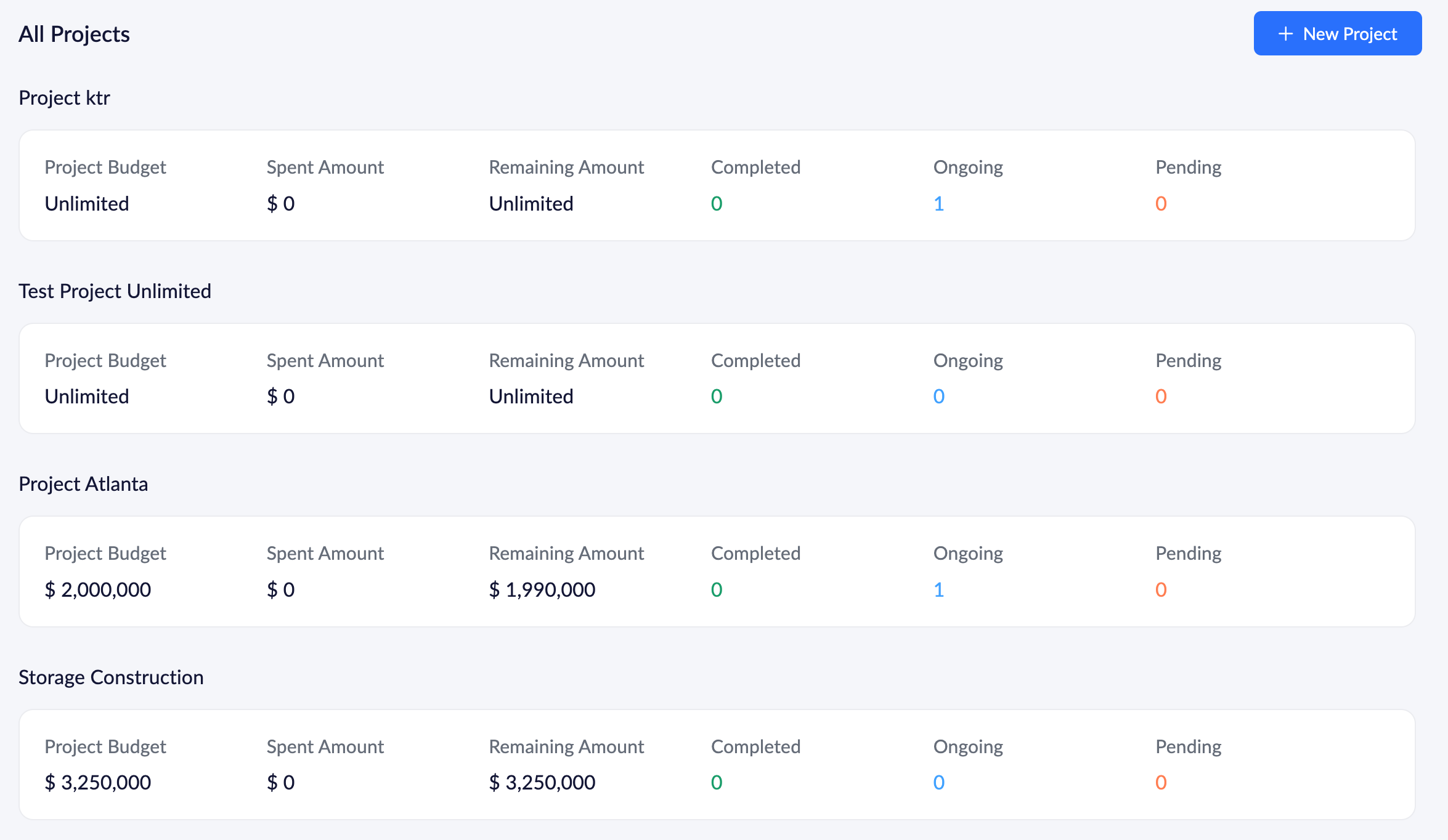Click Project ktr's green completed count
1448x840 pixels.
tap(716, 204)
